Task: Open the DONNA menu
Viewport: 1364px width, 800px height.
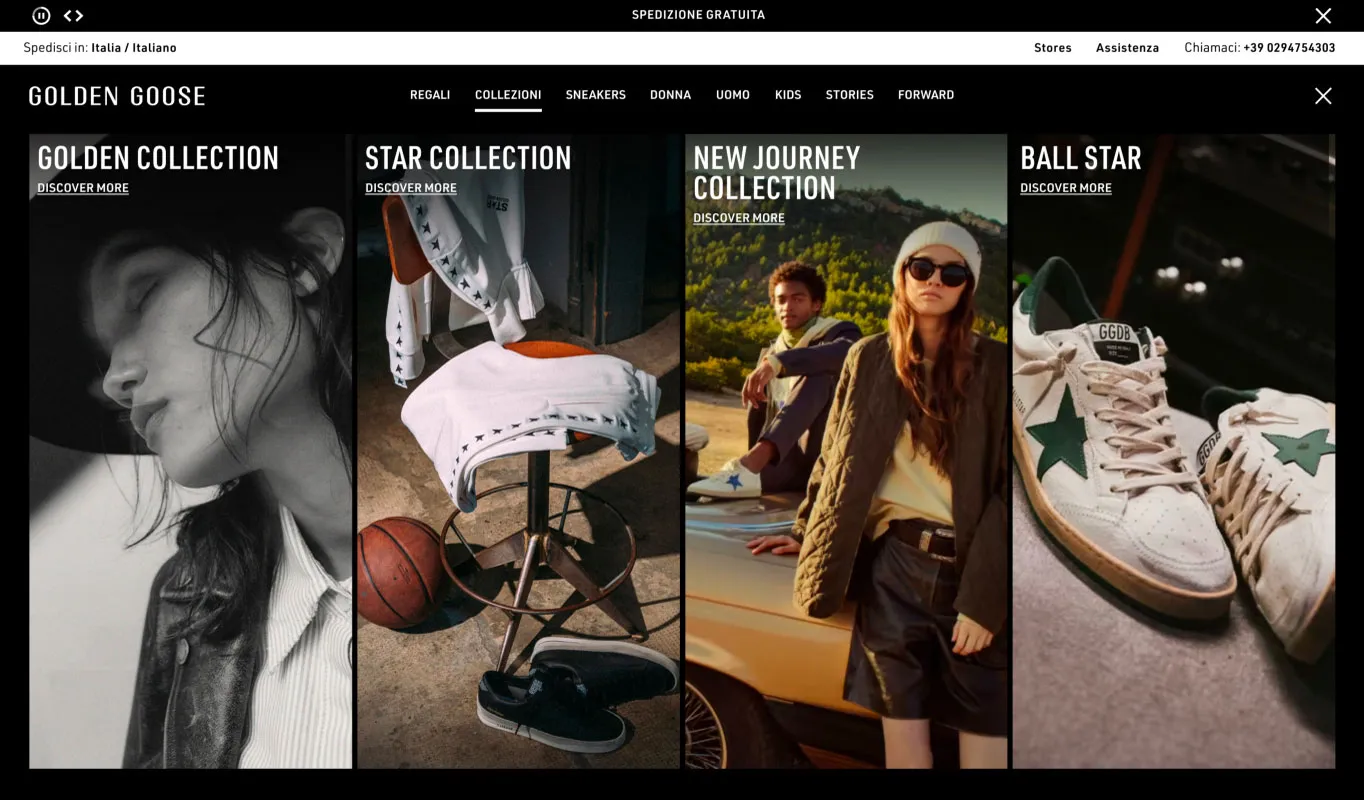Action: click(670, 94)
